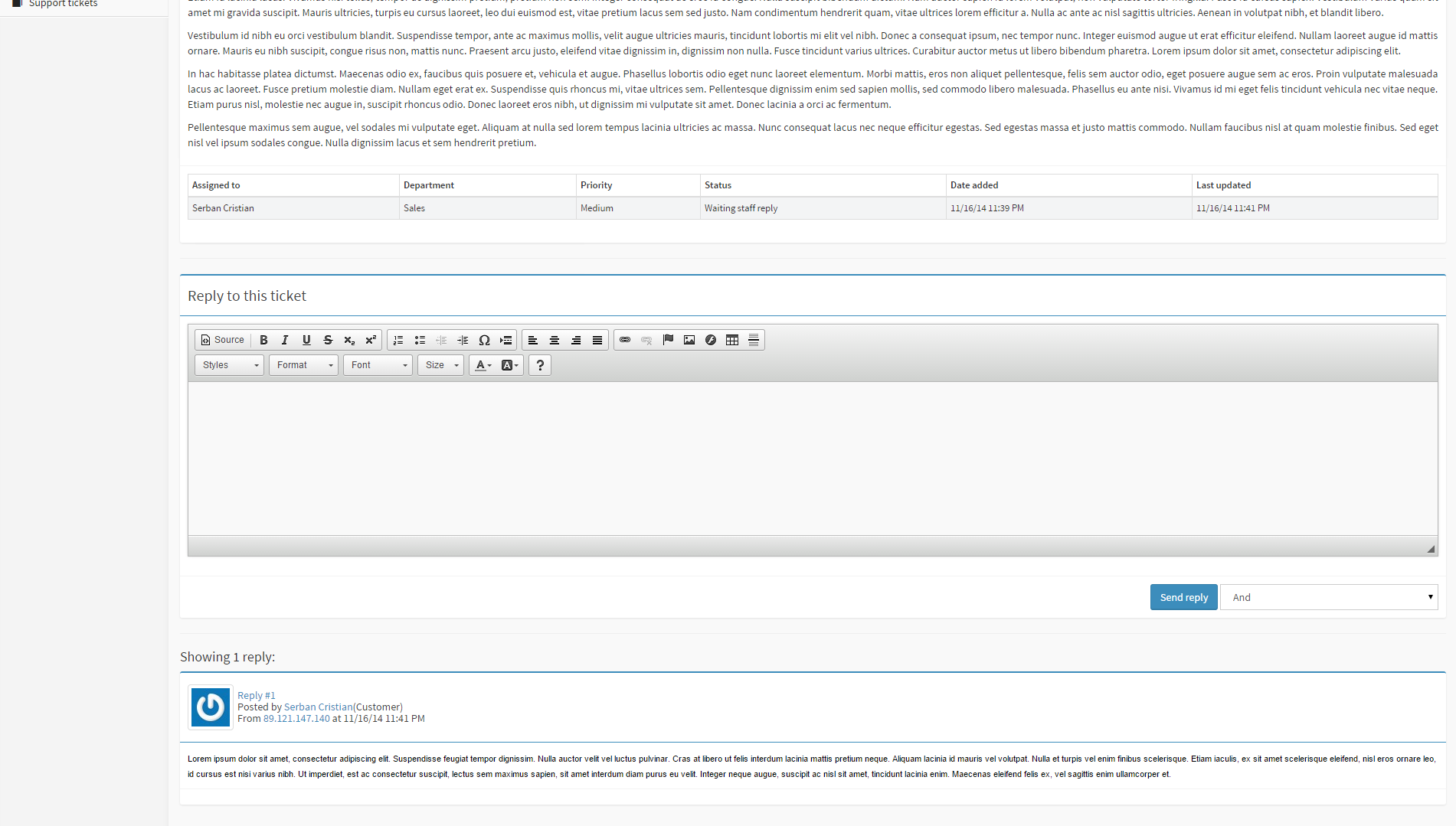Insert a table into the editor
Screen dimensions: 1456x826
pyautogui.click(x=732, y=340)
